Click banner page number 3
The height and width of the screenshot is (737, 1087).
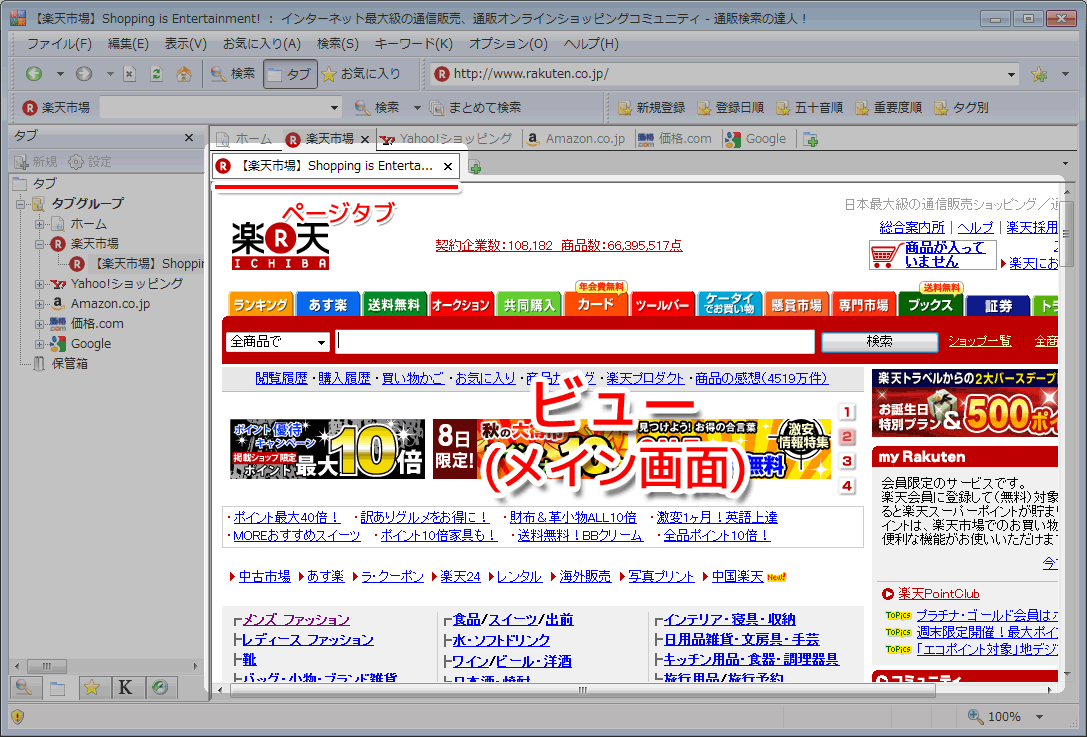[x=846, y=461]
